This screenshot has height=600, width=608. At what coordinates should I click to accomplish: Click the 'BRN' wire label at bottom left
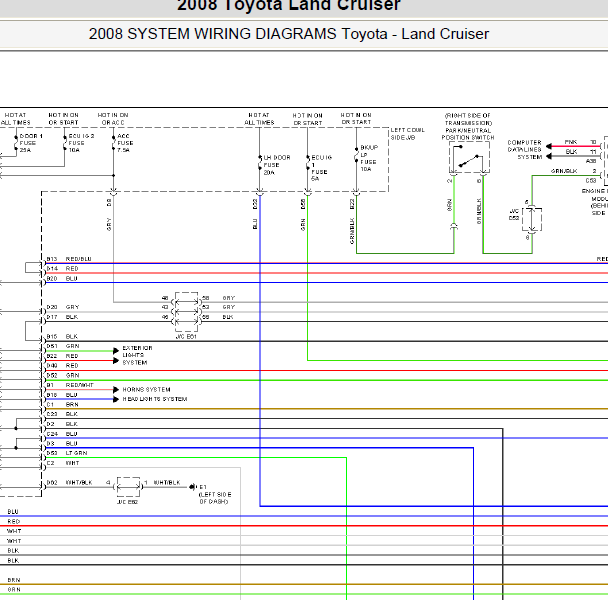point(14,580)
